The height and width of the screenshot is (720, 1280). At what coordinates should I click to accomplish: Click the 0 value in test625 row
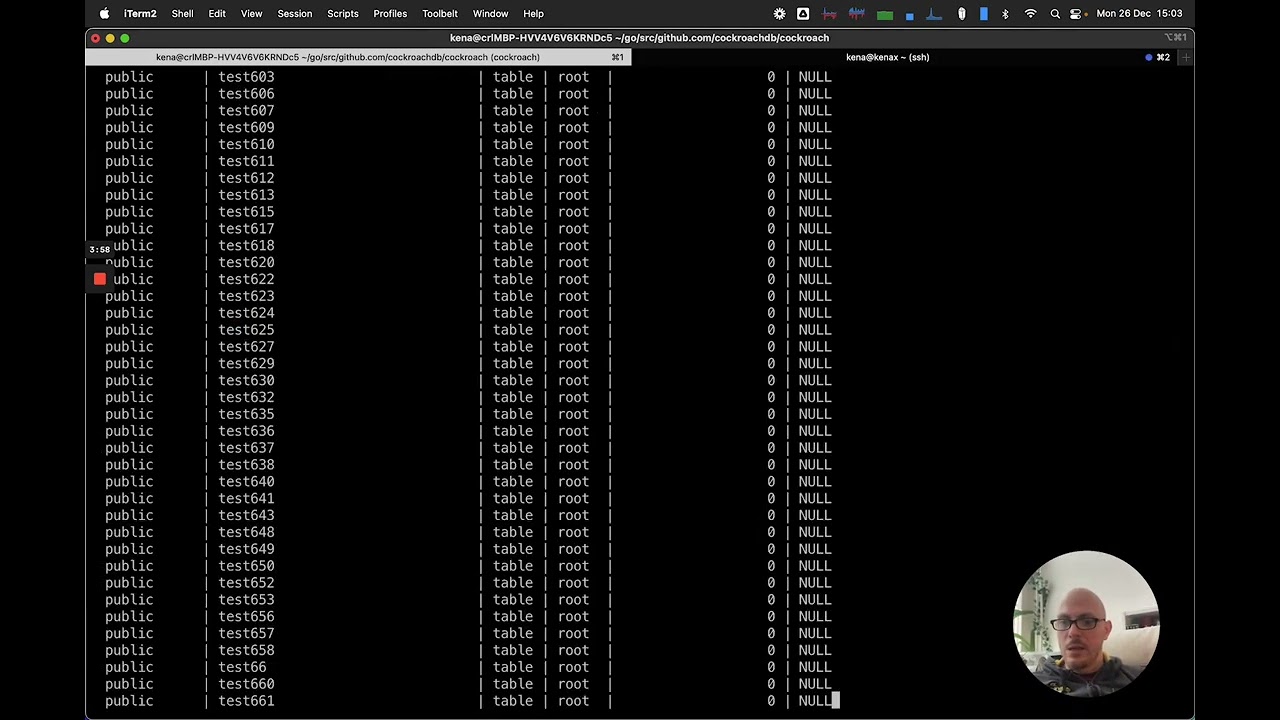(x=771, y=330)
